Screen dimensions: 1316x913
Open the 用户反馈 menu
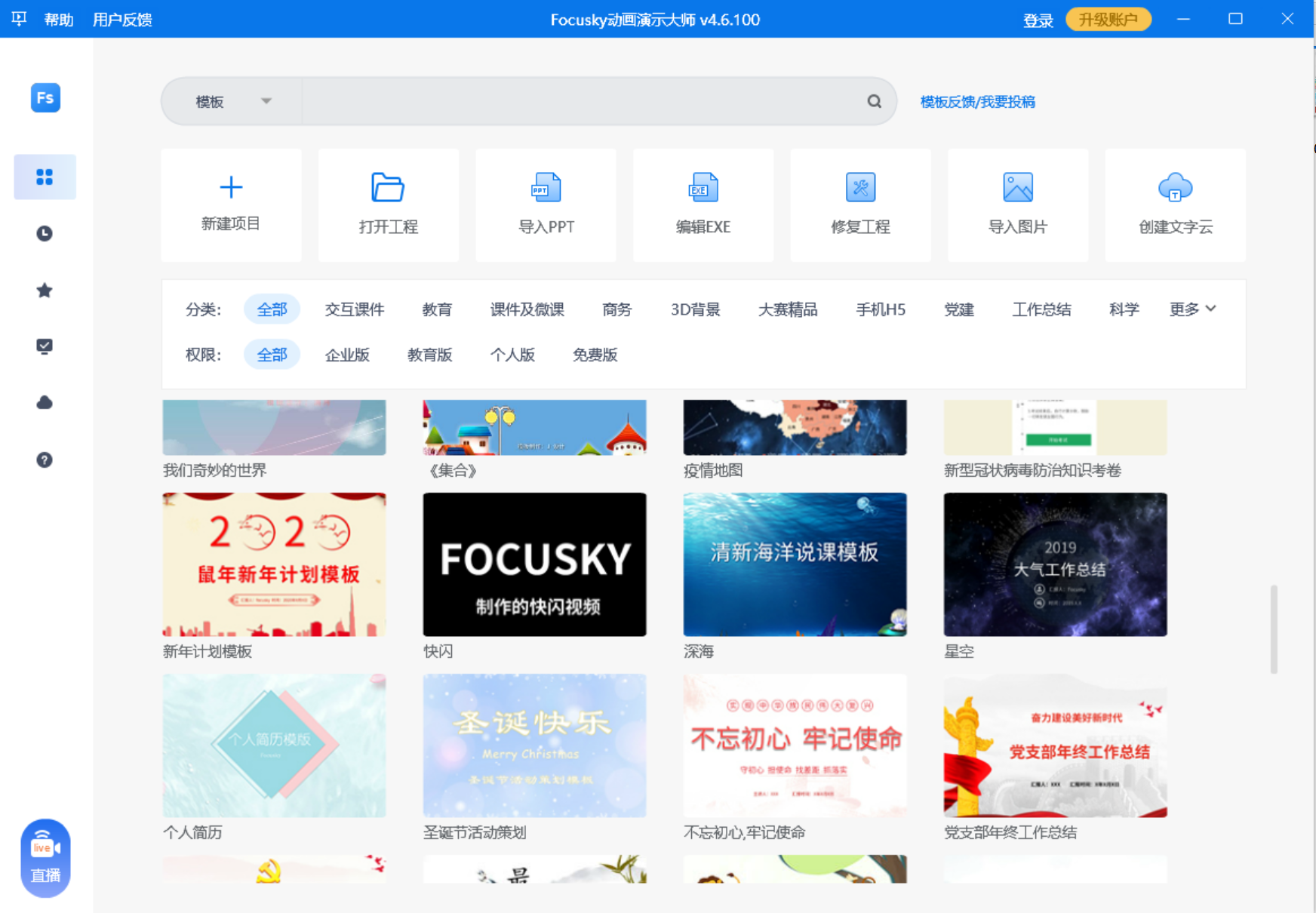click(122, 20)
